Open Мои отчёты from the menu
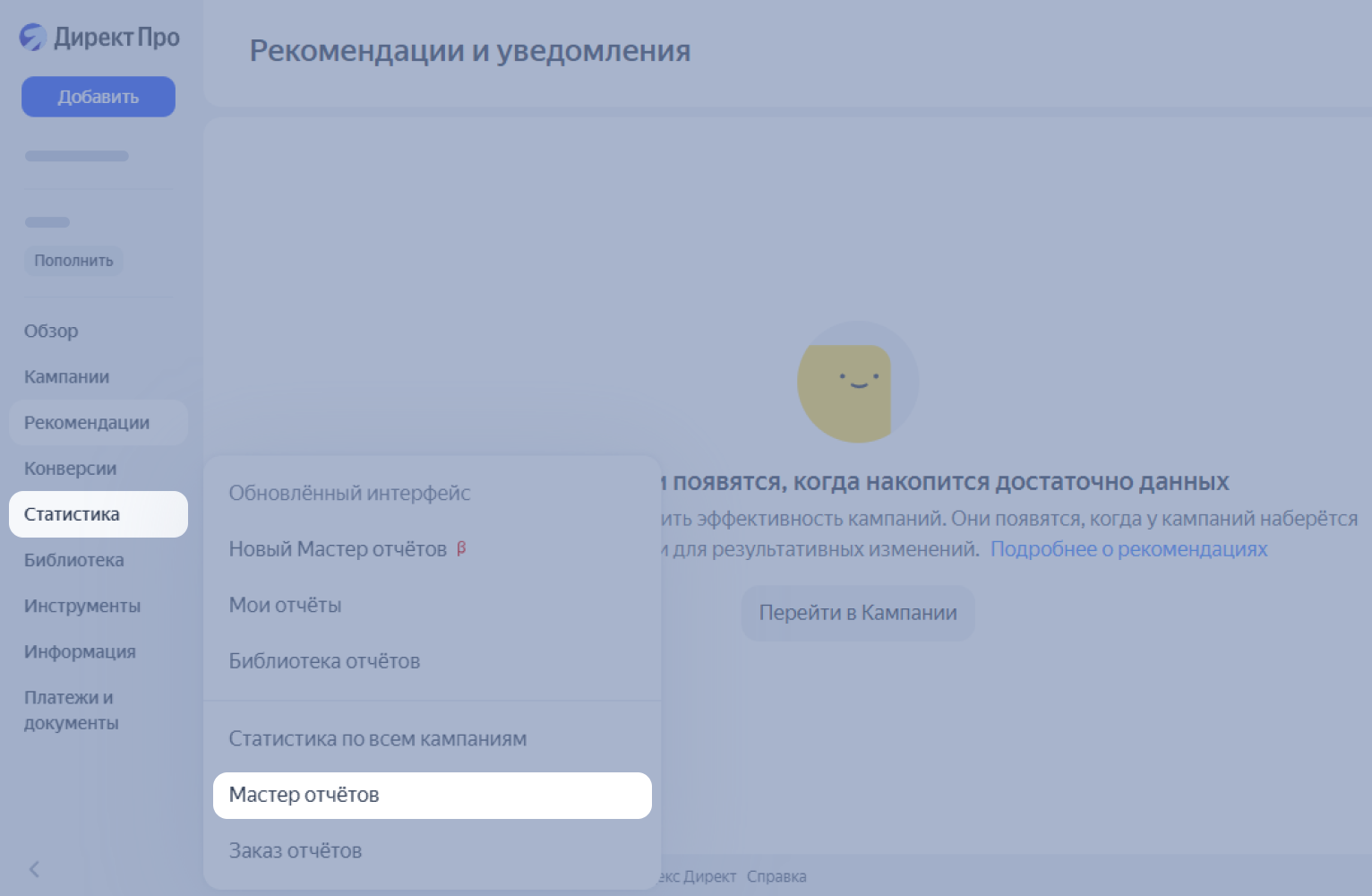This screenshot has height=896, width=1372. coord(285,605)
